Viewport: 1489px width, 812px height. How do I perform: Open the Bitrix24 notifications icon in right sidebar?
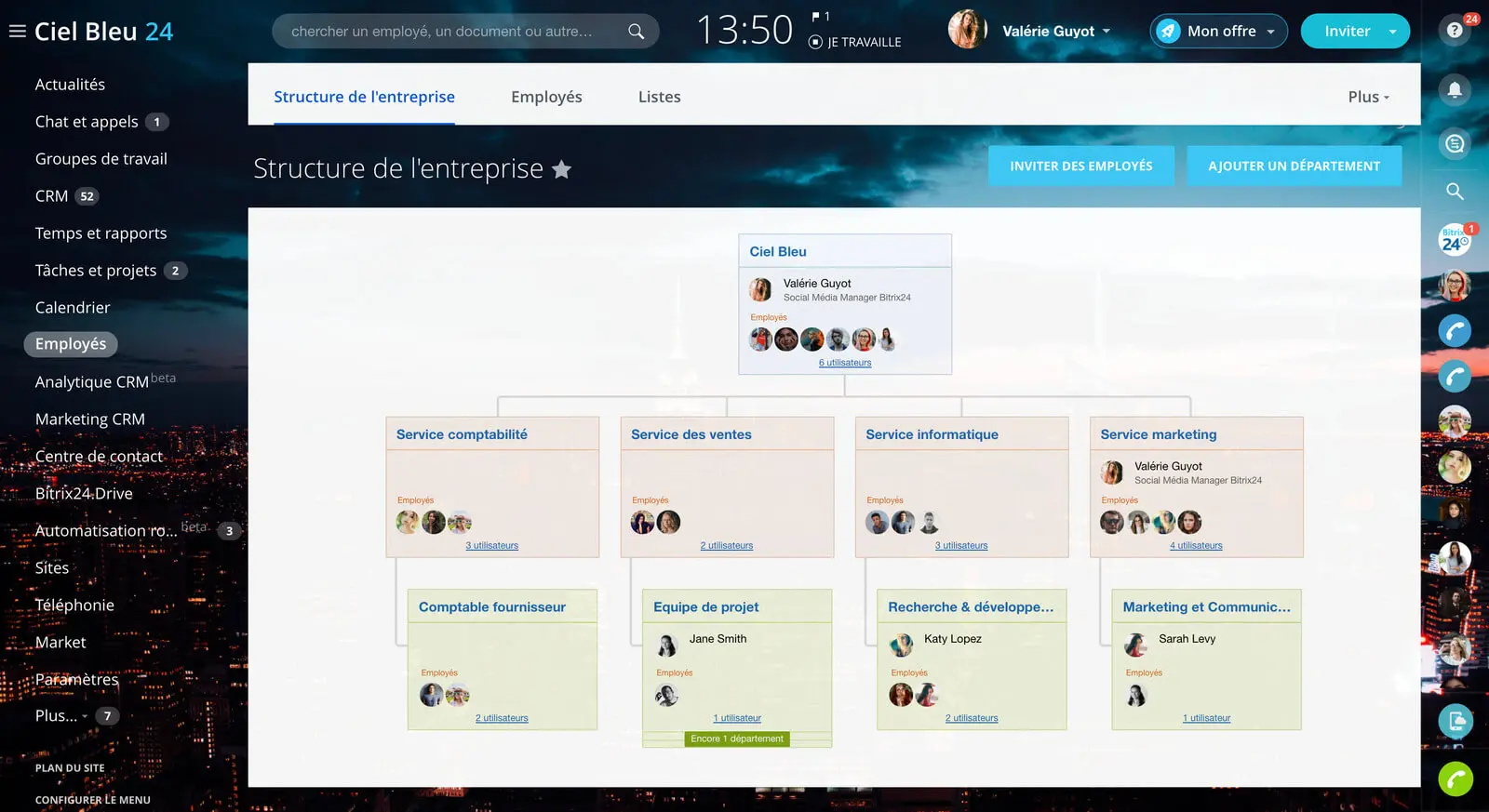[1455, 241]
